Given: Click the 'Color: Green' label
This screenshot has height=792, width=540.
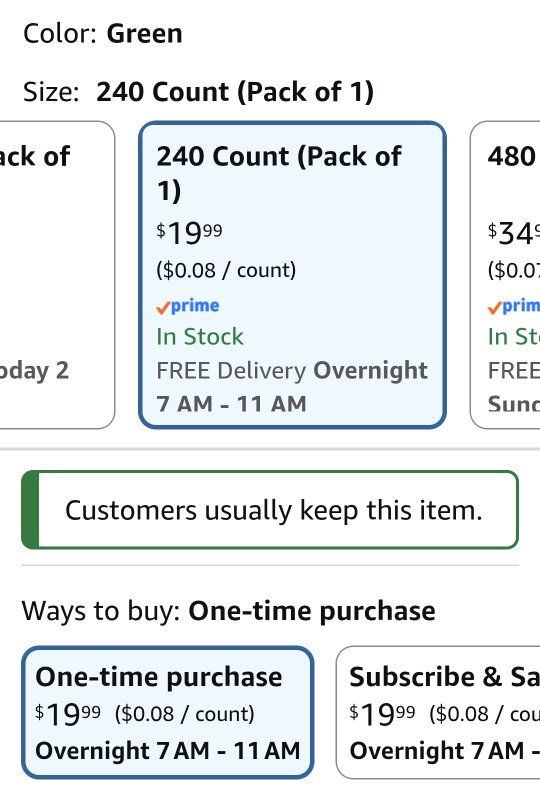Looking at the screenshot, I should click(x=103, y=34).
